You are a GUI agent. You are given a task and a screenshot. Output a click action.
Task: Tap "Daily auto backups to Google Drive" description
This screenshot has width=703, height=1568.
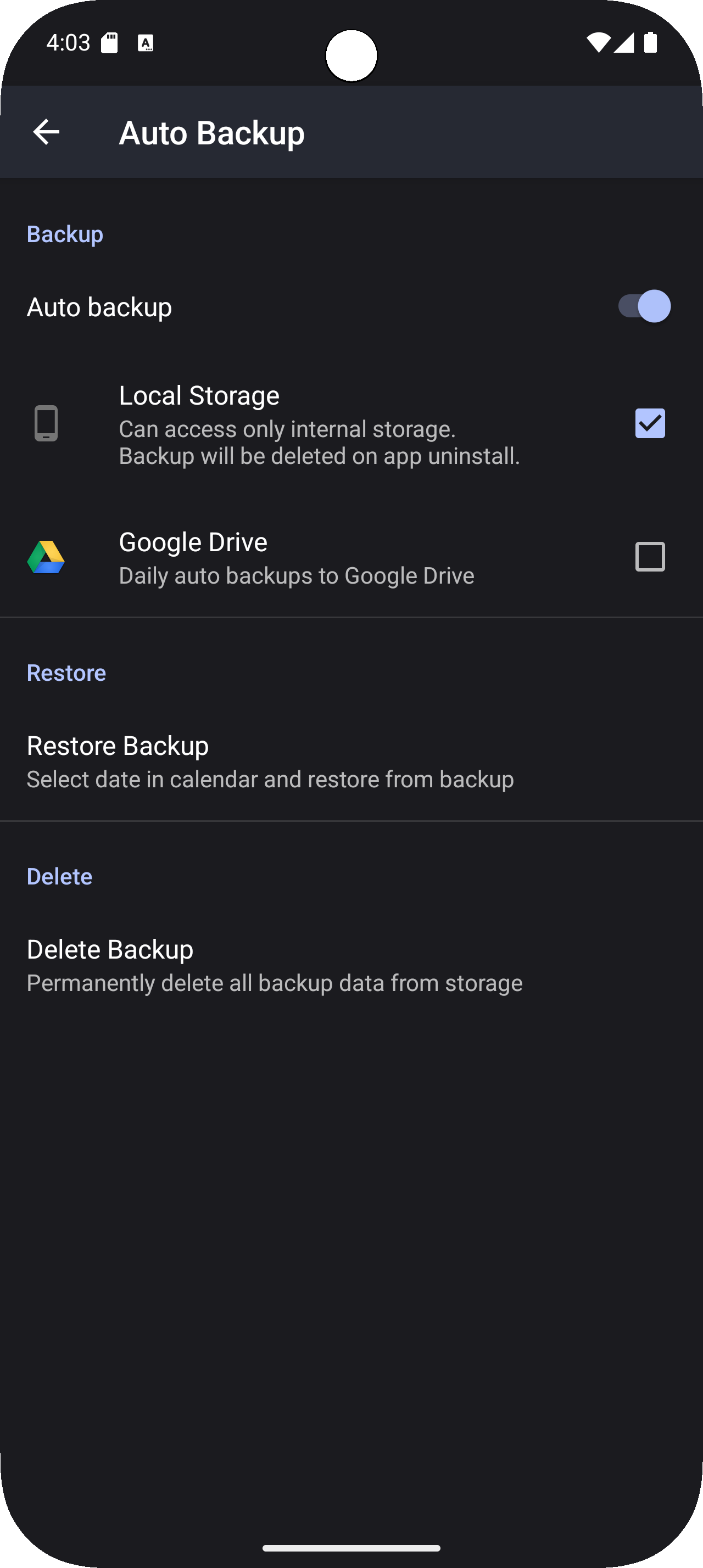297,576
